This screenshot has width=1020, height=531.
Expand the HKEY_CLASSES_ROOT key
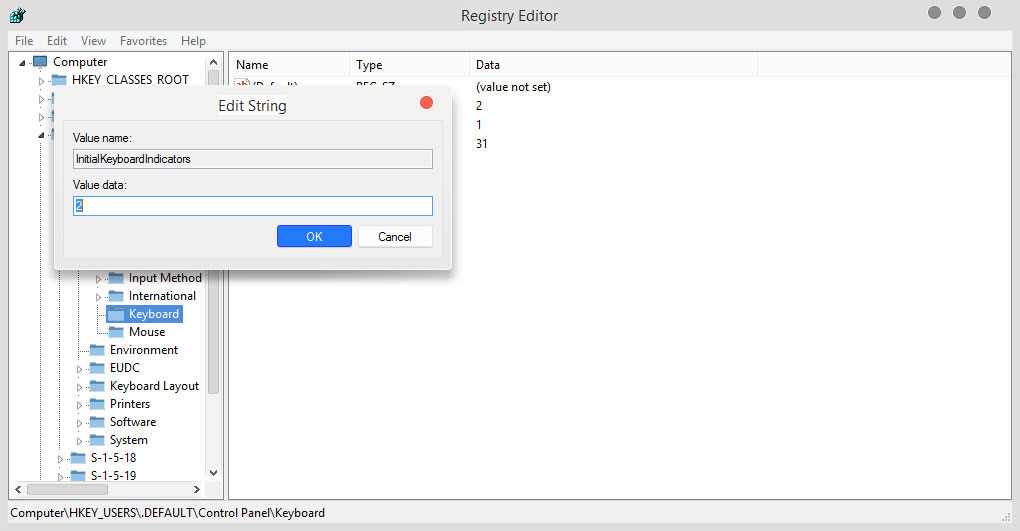41,81
